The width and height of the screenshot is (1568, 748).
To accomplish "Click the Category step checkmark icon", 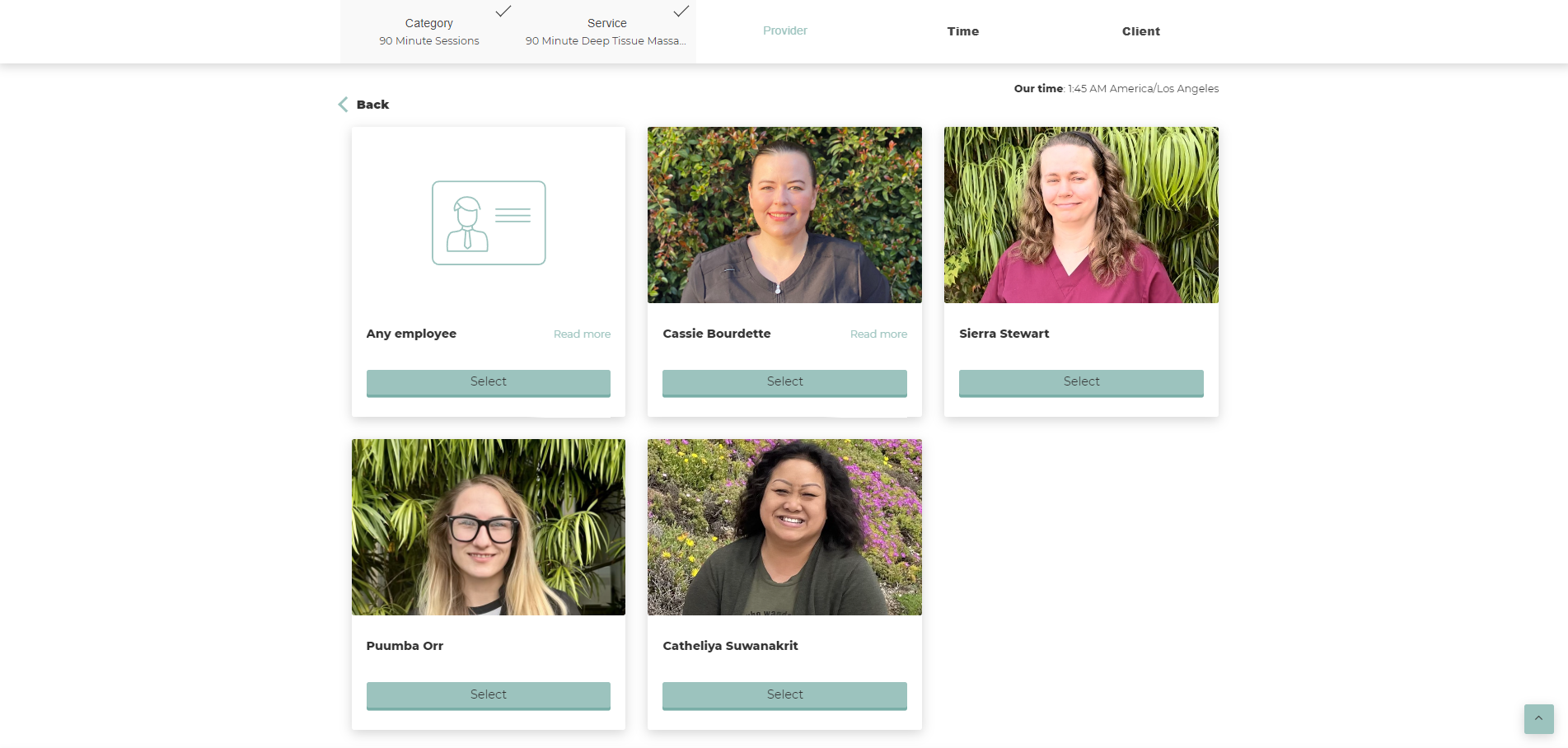I will point(503,12).
